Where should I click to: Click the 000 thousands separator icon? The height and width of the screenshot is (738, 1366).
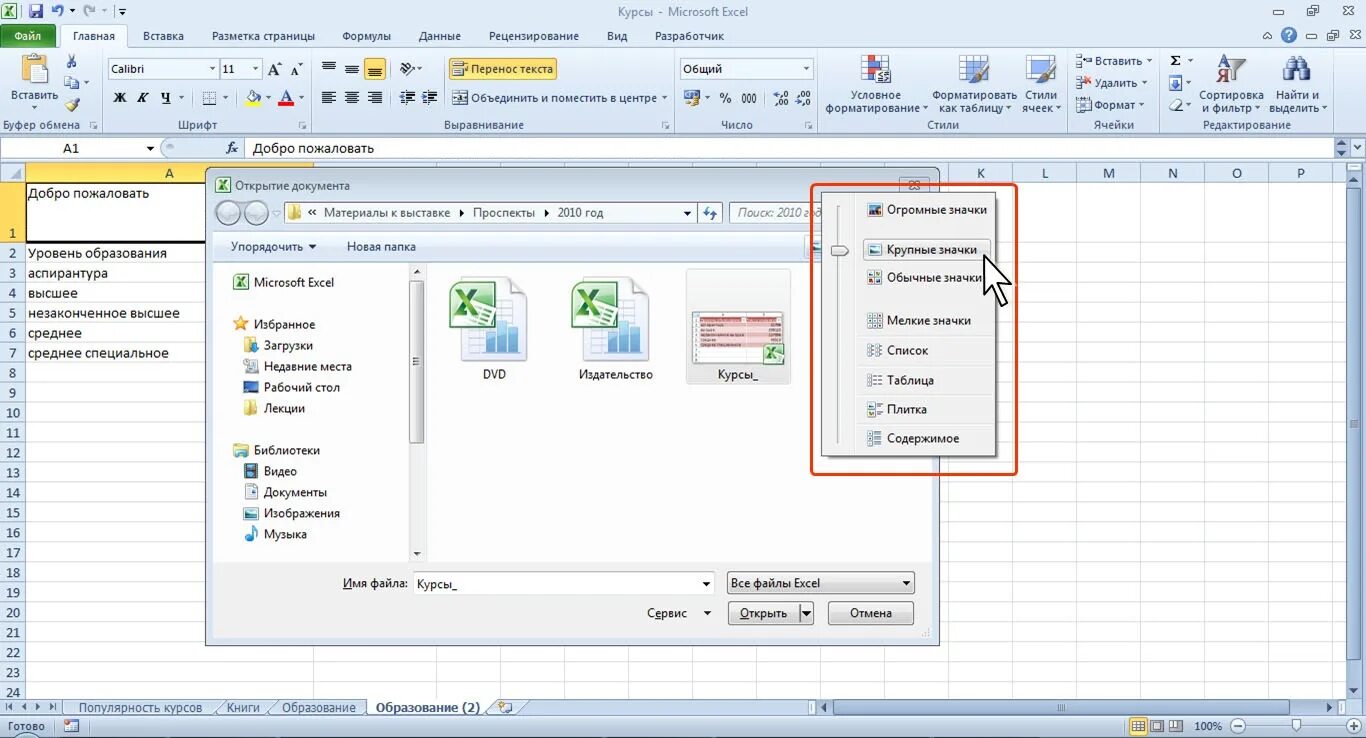(749, 98)
